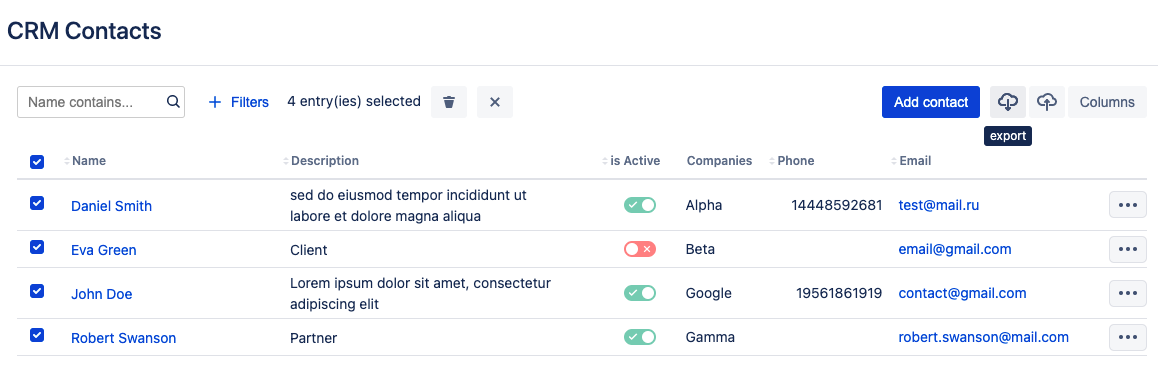This screenshot has width=1158, height=374.
Task: Turn on Eva Green's is Active toggle
Action: (x=640, y=249)
